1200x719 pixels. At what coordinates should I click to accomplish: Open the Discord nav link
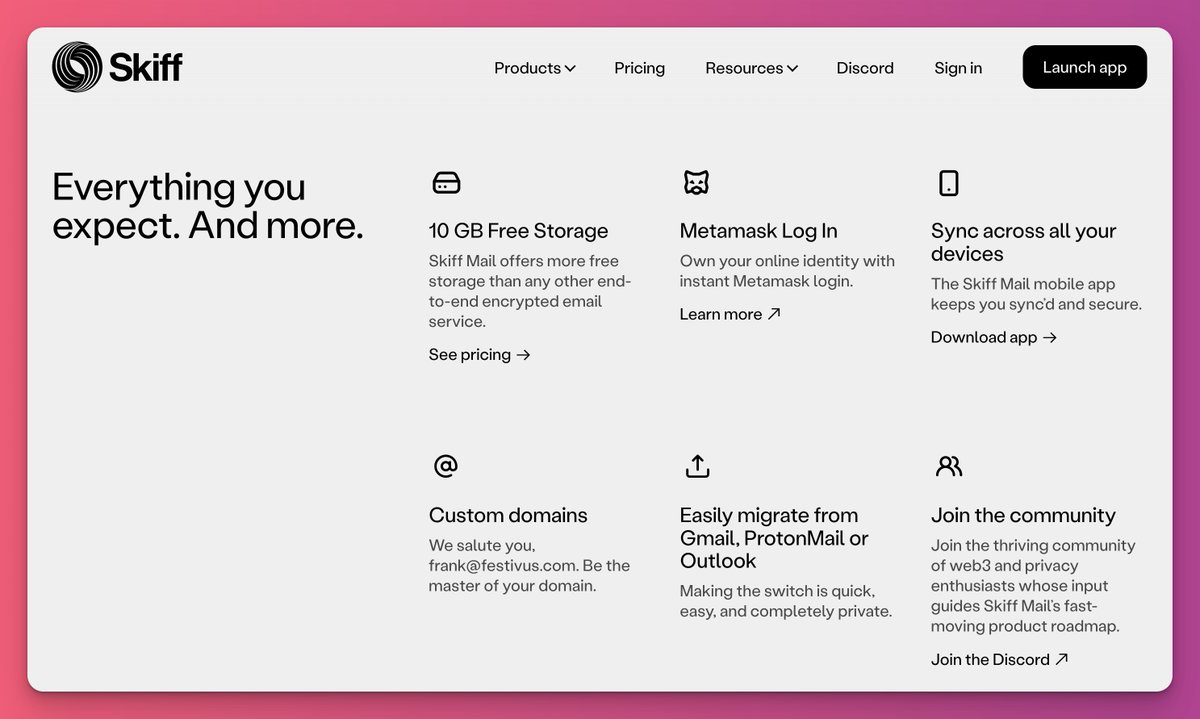[x=865, y=68]
